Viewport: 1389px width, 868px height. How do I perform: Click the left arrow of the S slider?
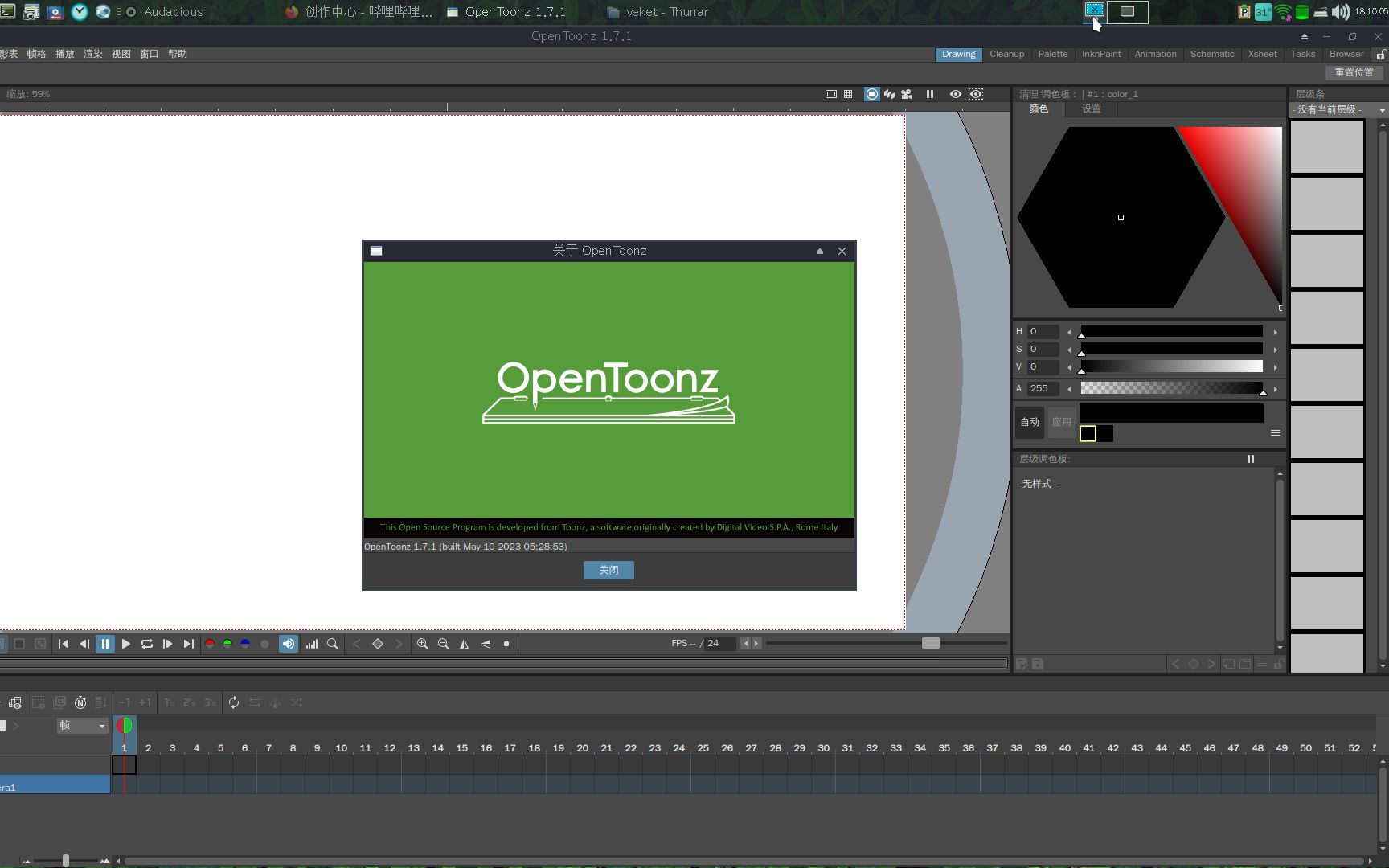1069,350
